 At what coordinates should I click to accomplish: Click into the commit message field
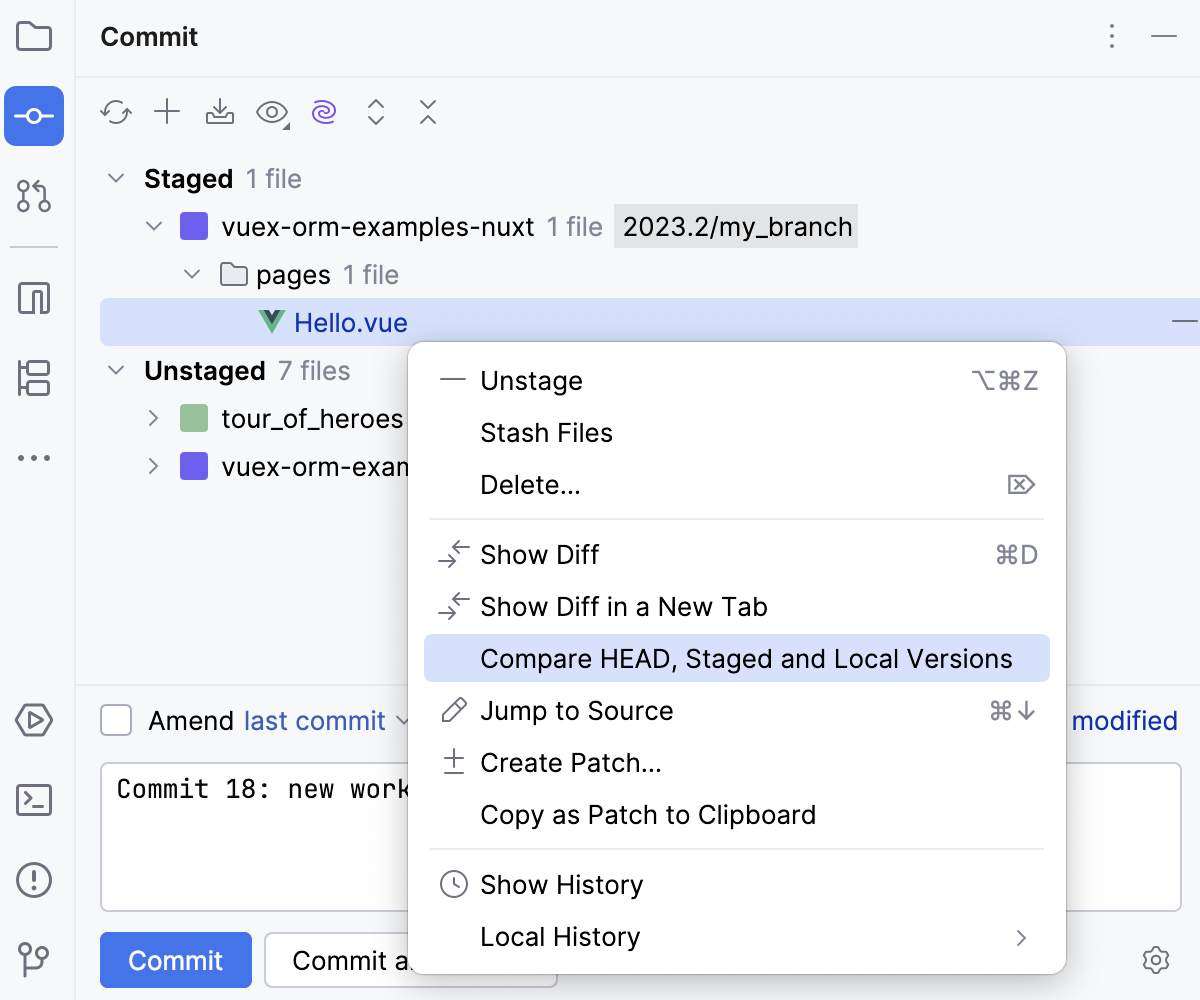tap(255, 837)
